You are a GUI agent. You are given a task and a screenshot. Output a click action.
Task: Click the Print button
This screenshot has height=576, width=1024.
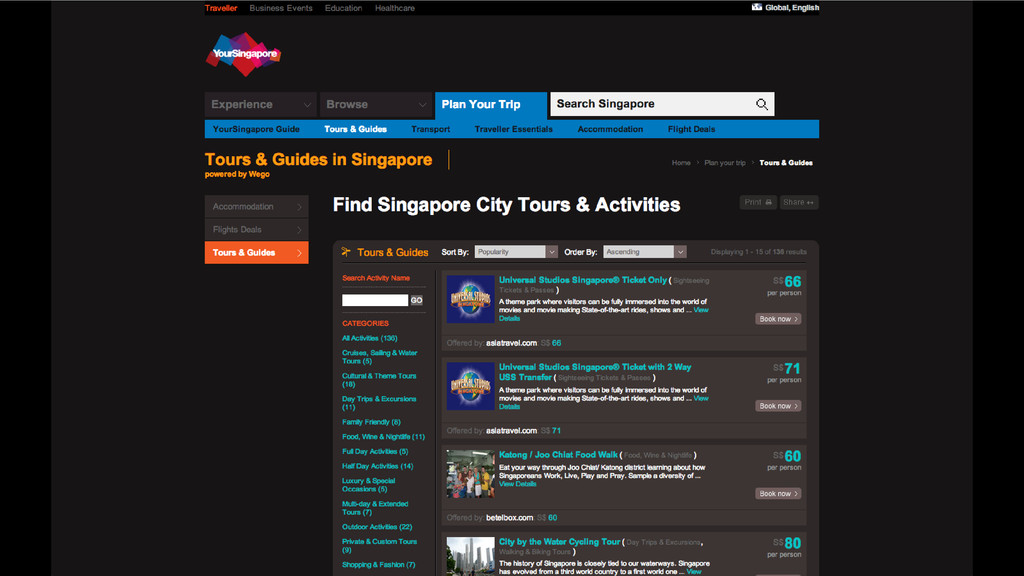tap(758, 202)
